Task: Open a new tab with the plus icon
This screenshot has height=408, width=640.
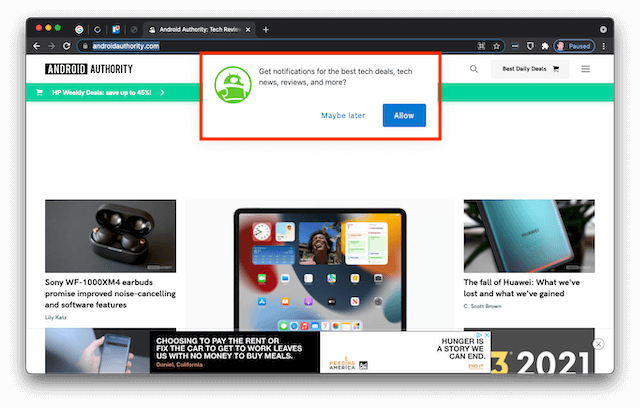Action: pyautogui.click(x=266, y=29)
